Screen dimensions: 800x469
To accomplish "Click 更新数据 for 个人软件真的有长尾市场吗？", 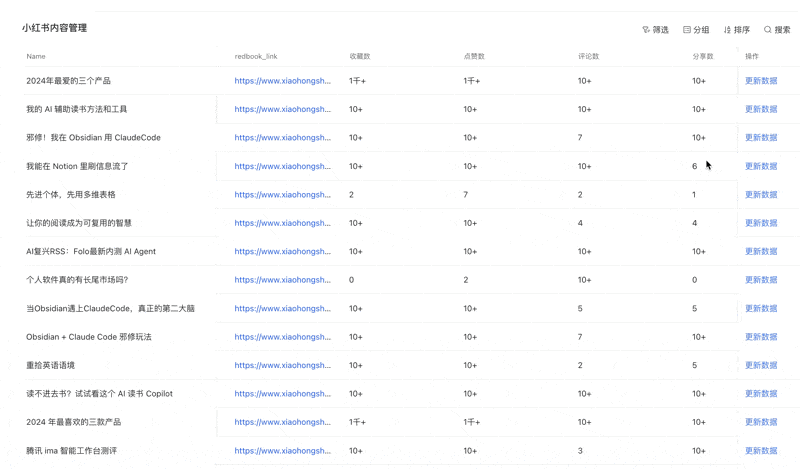I will [x=761, y=280].
